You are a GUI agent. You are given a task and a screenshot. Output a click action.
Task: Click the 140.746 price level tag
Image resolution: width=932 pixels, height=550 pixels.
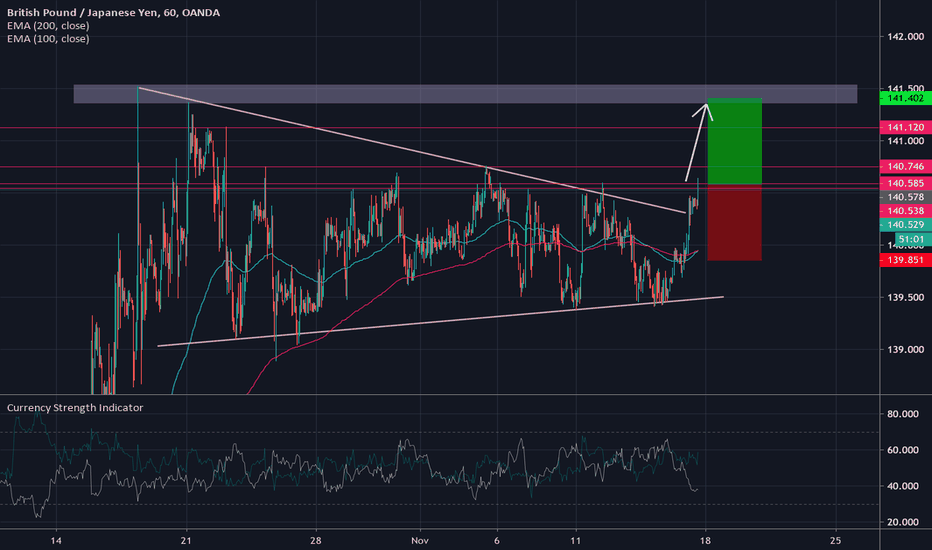tap(903, 166)
